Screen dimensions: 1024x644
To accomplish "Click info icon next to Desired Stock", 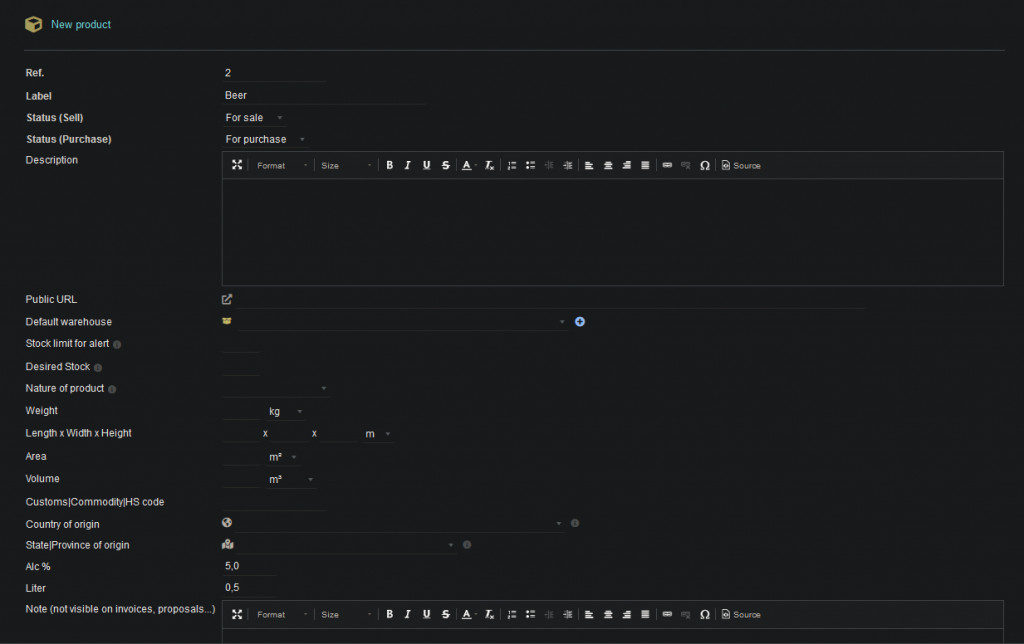I will pos(98,368).
